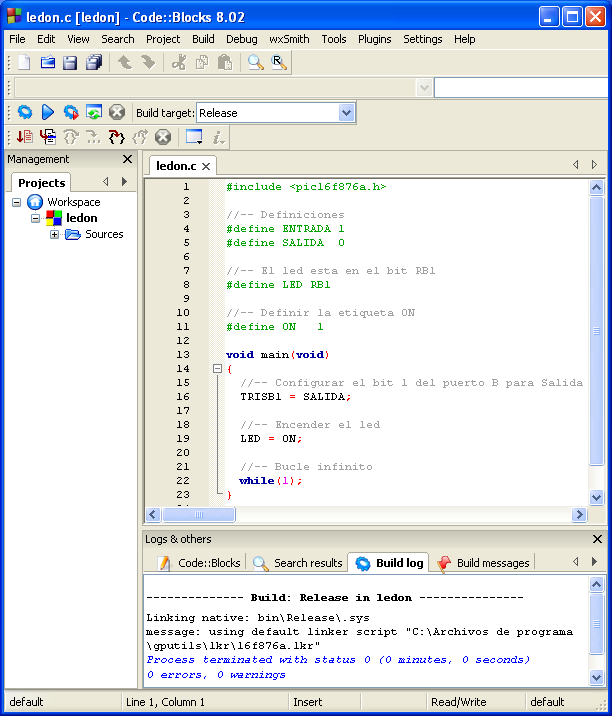Click the Build gear icon

tap(25, 113)
